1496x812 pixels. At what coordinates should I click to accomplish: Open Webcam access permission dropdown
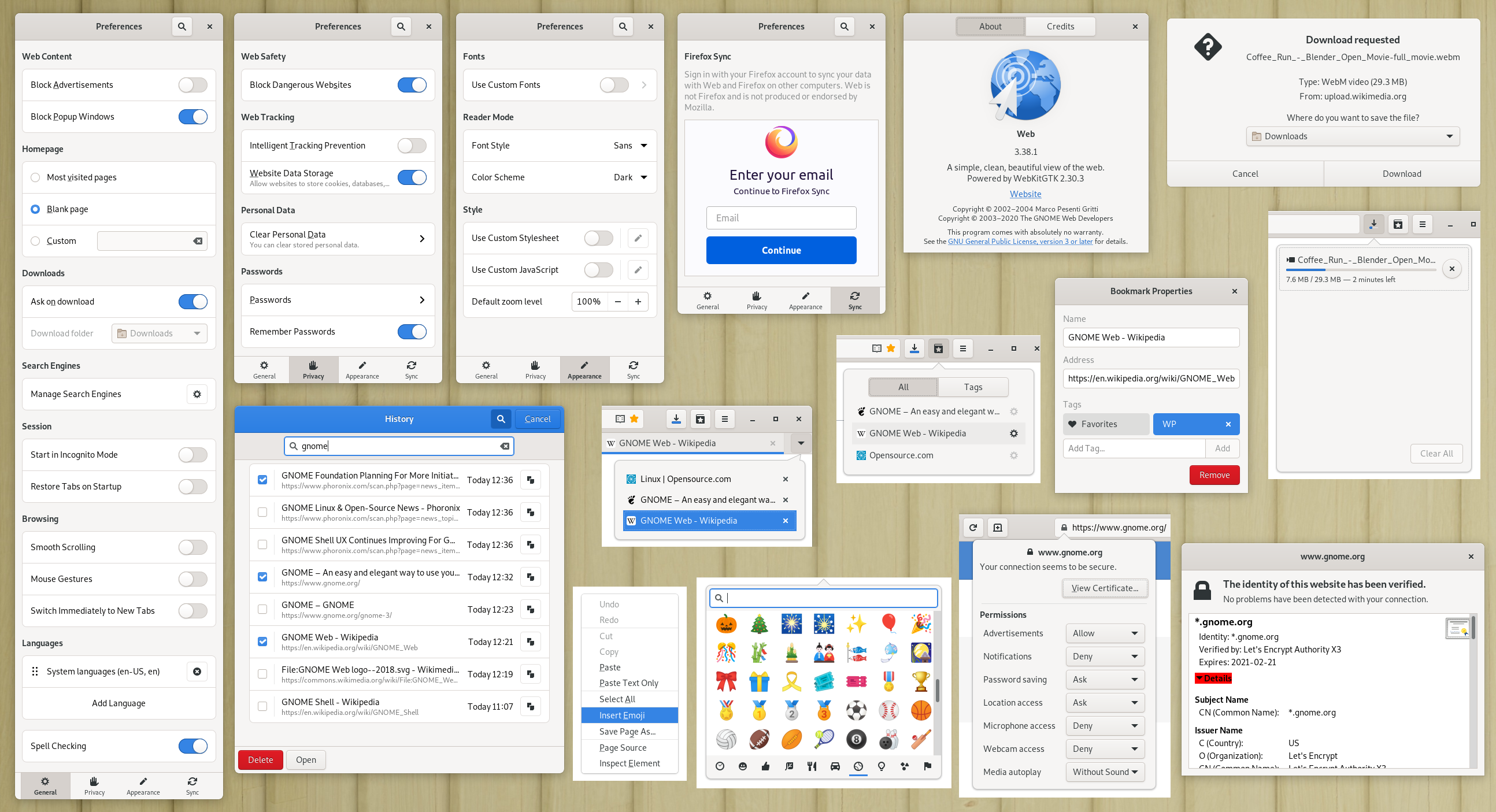1105,748
